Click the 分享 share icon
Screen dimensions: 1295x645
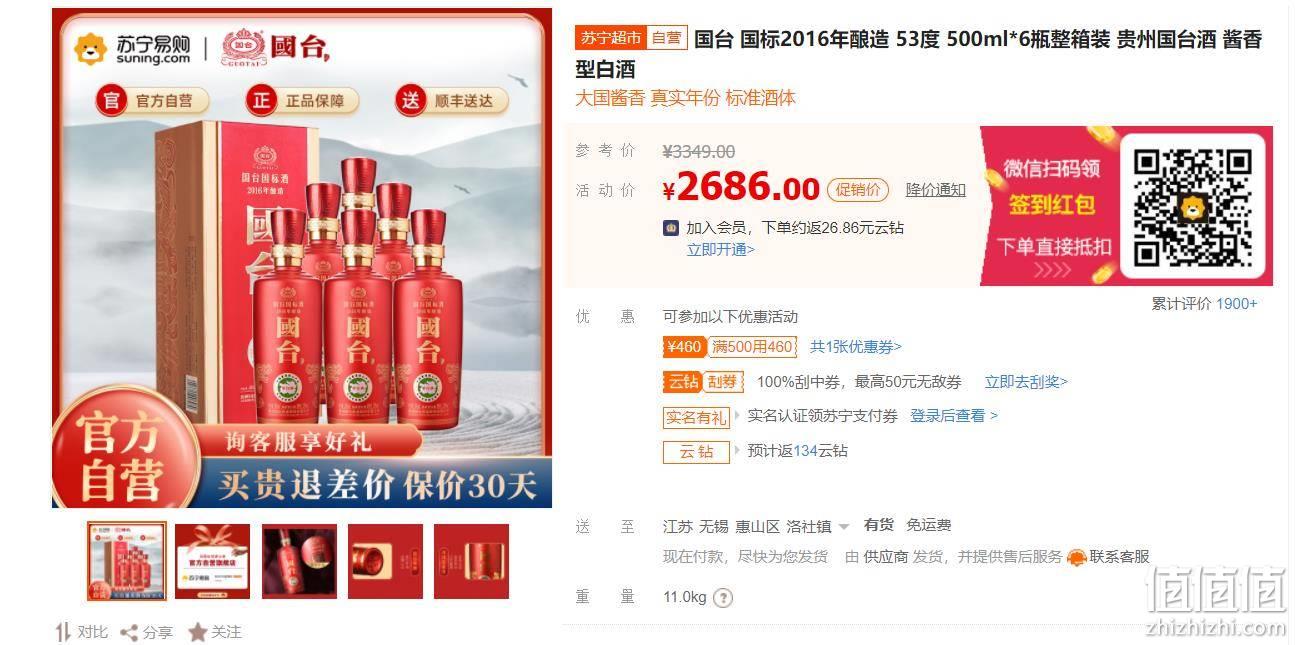[129, 632]
